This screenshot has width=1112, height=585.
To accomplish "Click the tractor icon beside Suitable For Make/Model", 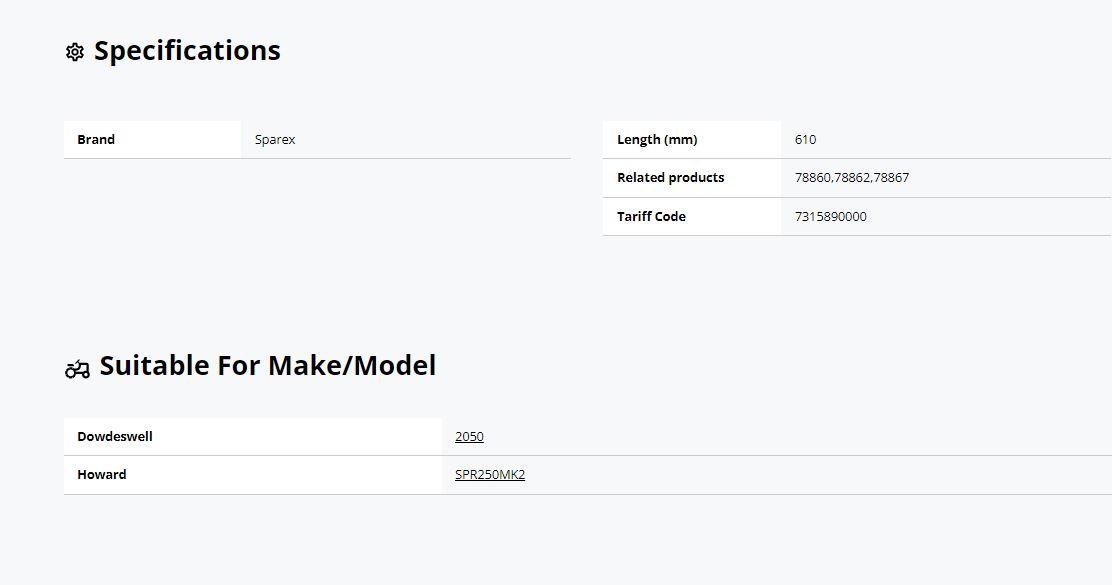I will 77,369.
